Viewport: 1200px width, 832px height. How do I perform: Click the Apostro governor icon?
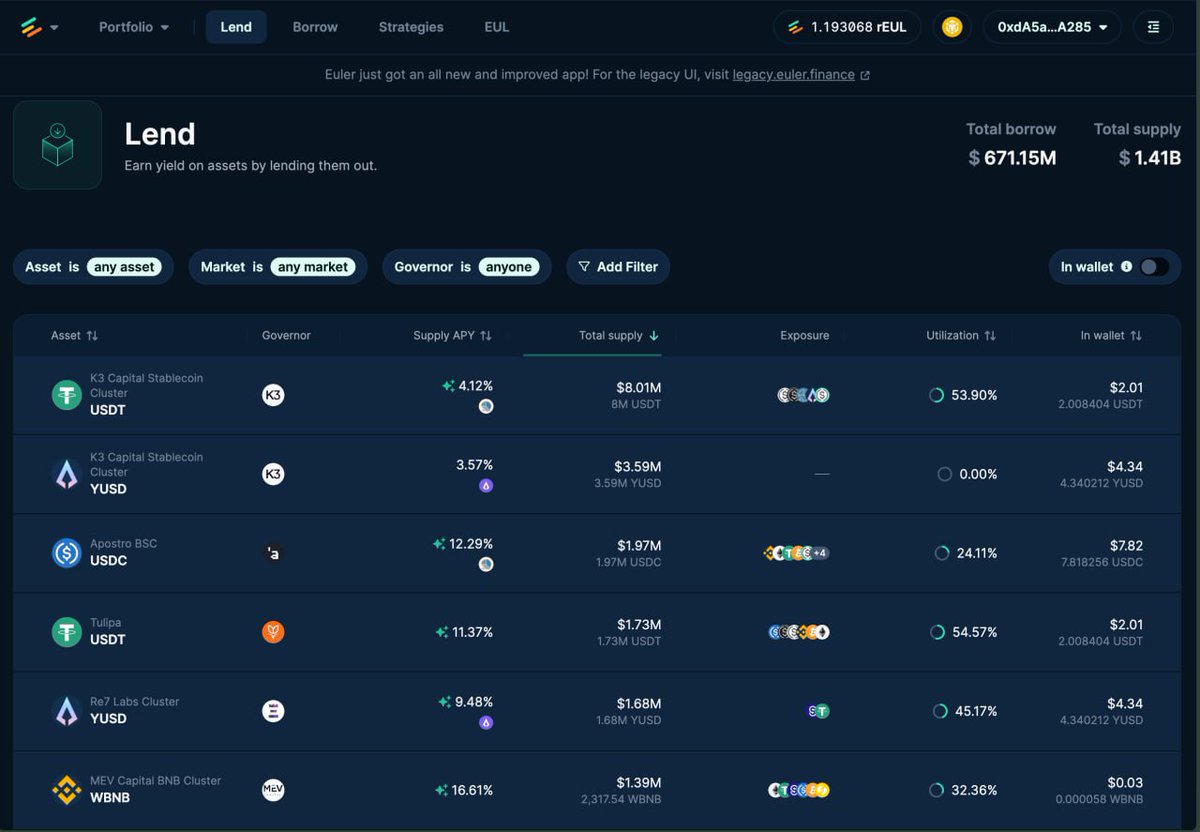273,553
